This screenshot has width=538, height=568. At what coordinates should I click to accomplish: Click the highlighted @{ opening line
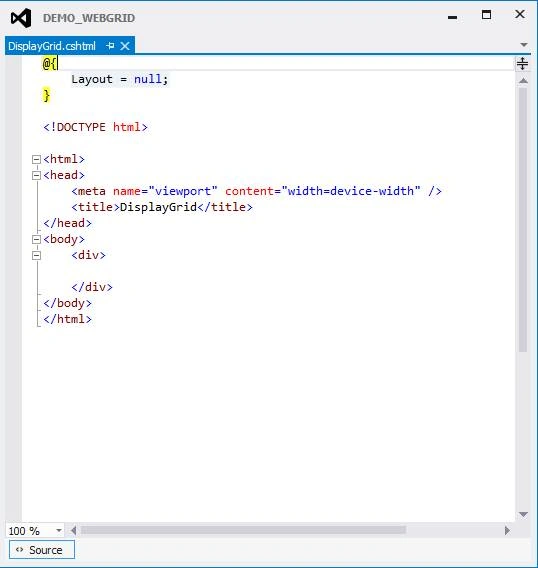pos(50,63)
